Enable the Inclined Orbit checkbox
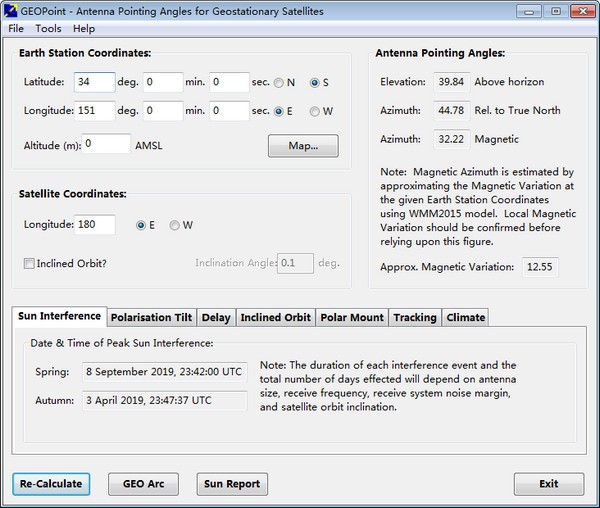 pyautogui.click(x=29, y=263)
